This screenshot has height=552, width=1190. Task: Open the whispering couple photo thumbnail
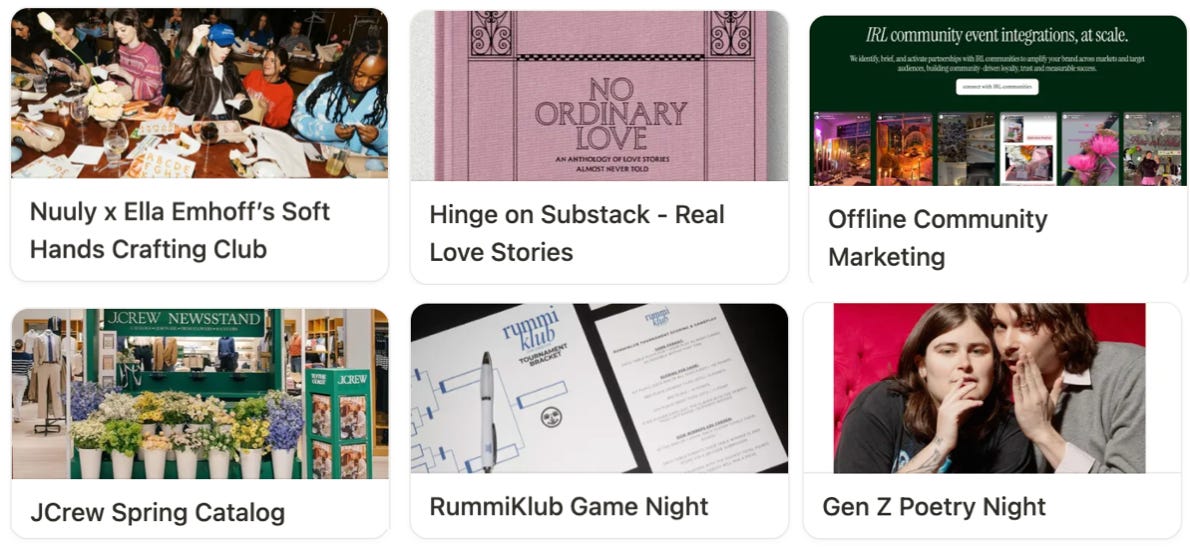click(990, 388)
